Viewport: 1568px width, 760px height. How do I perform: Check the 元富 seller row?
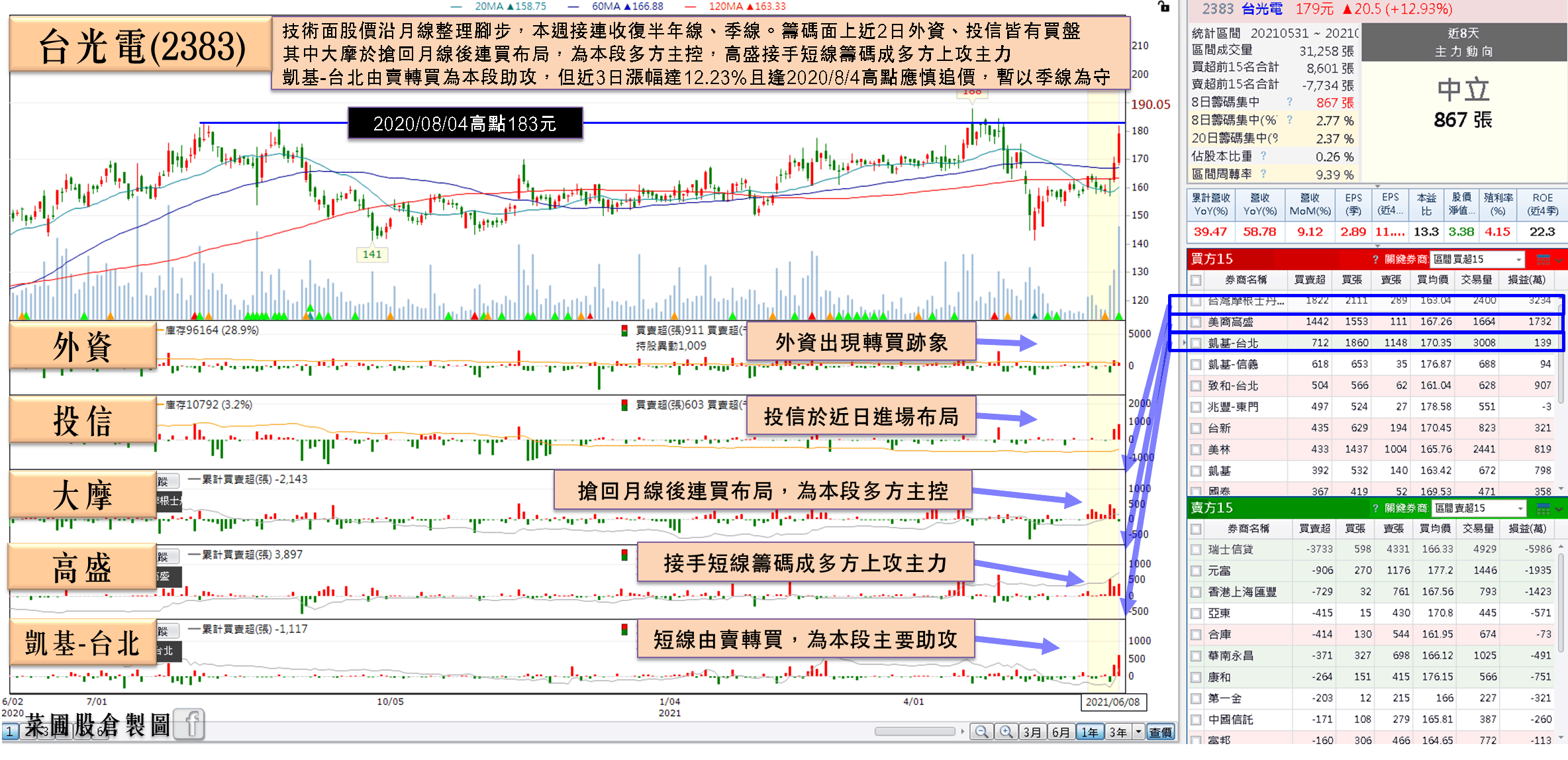pos(1196,571)
